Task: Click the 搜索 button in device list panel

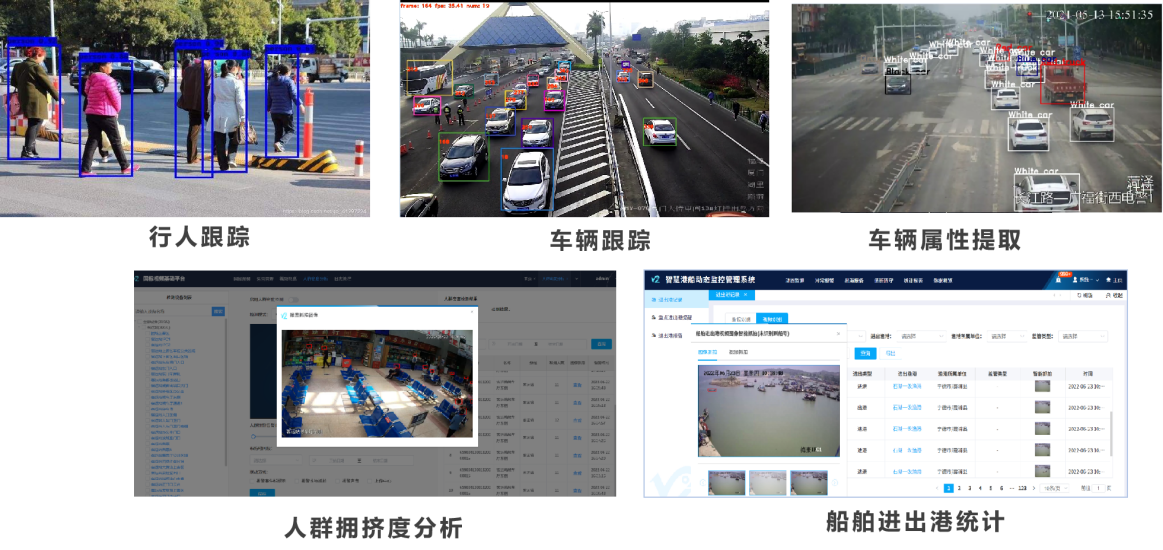Action: coord(218,311)
